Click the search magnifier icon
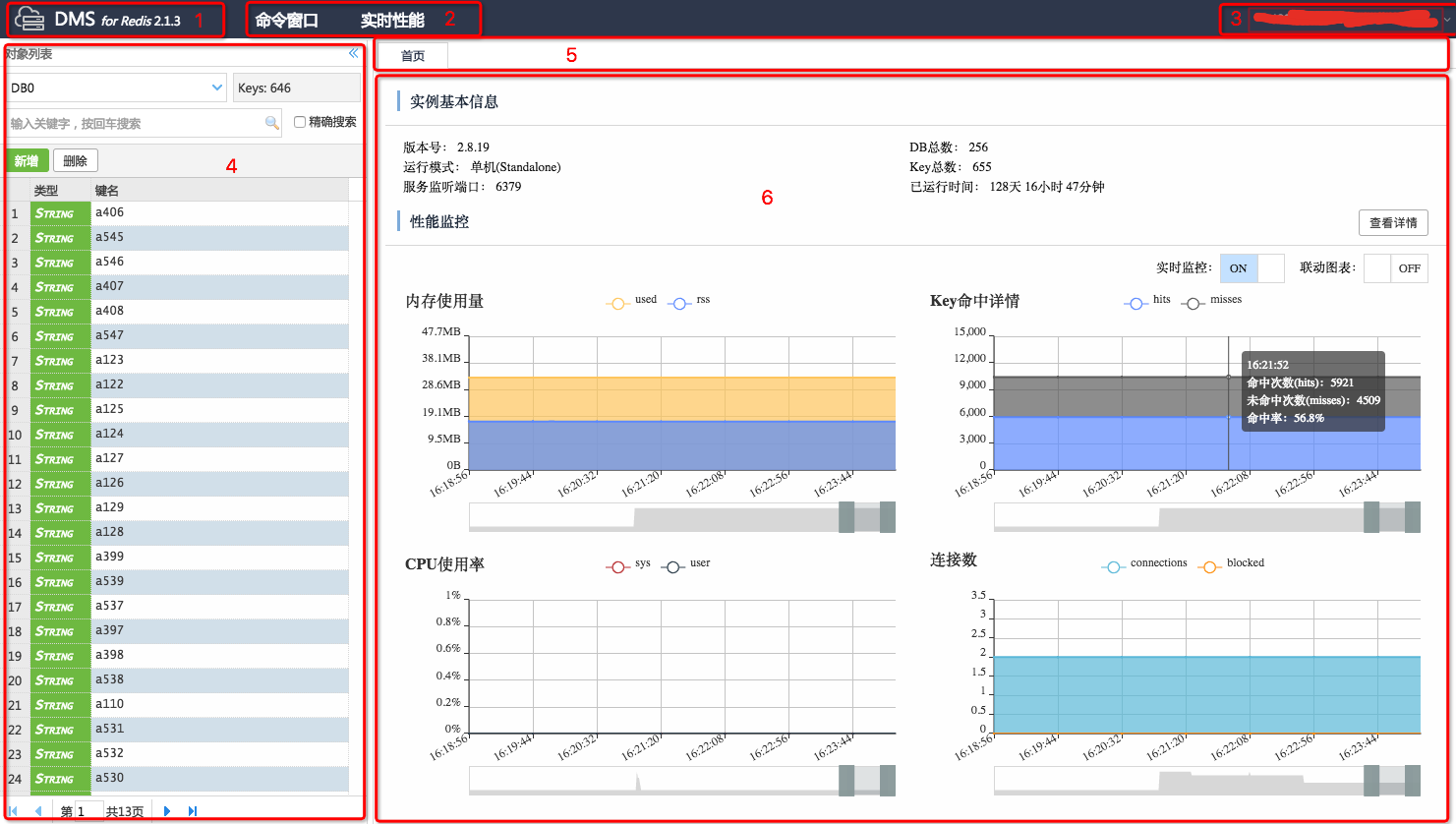 click(272, 123)
